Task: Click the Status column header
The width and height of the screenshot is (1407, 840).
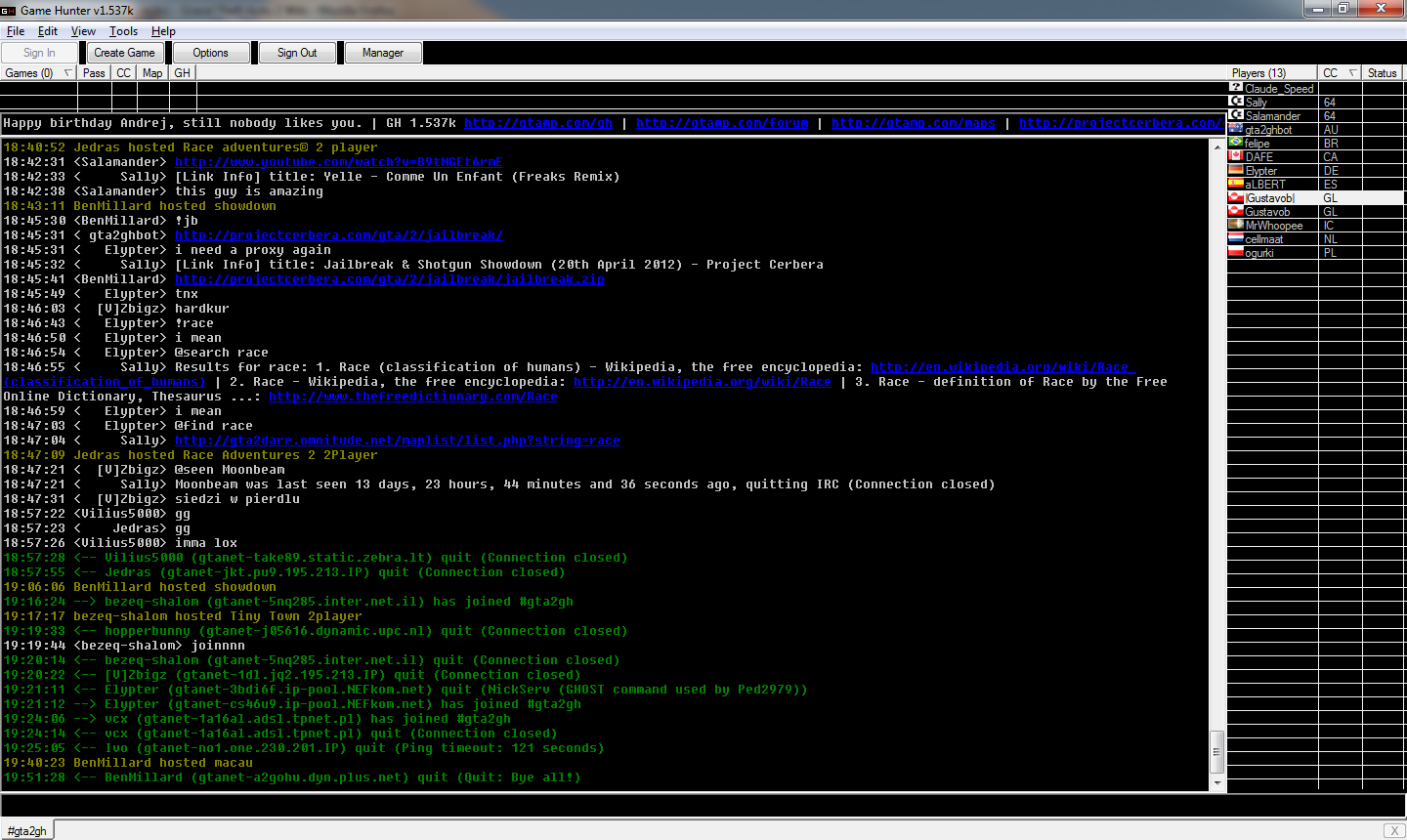Action: (1383, 73)
